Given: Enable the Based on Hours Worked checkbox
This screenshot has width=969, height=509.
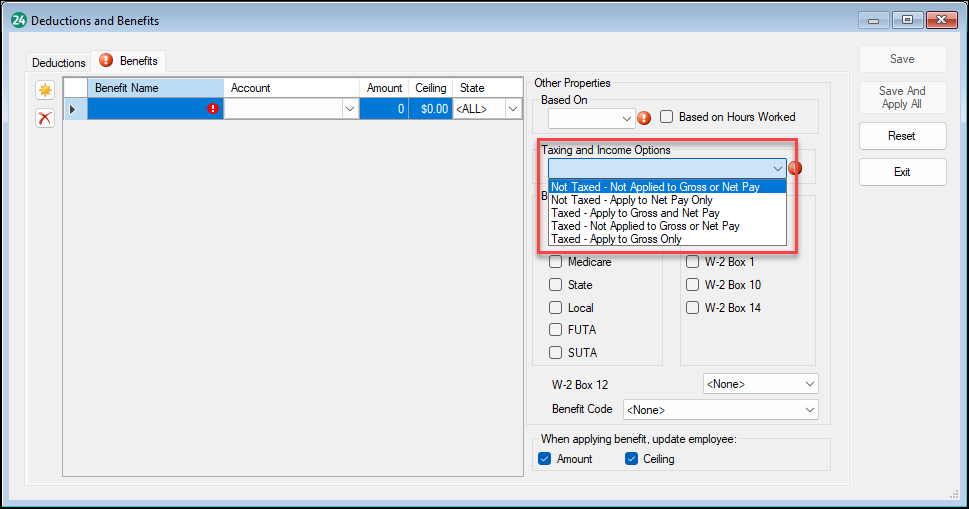Looking at the screenshot, I should 667,117.
